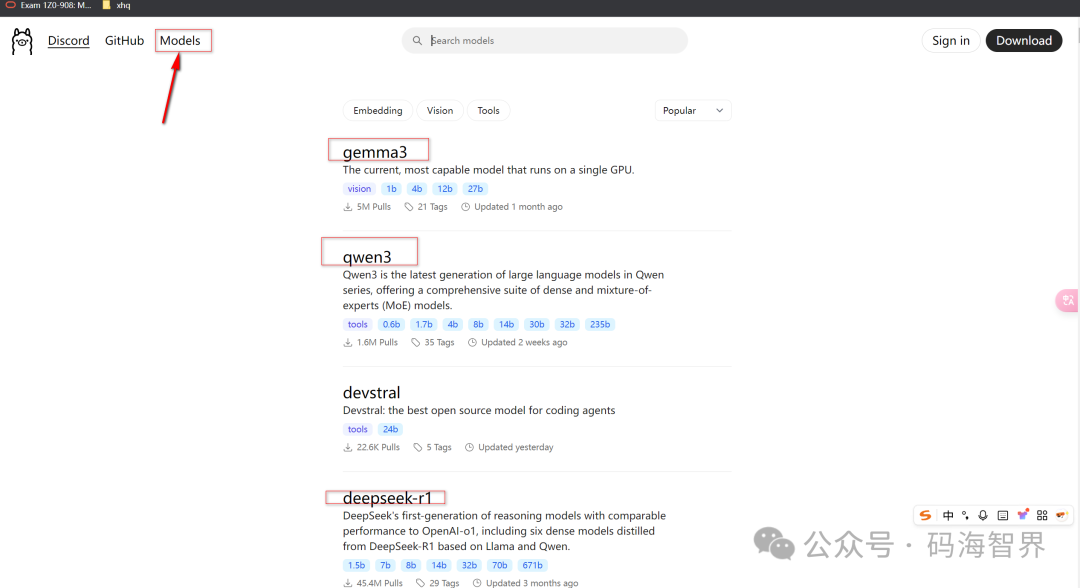The image size is (1080, 588).
Task: Click deepseek-r1 29 Tags tag icon
Action: pos(420,583)
